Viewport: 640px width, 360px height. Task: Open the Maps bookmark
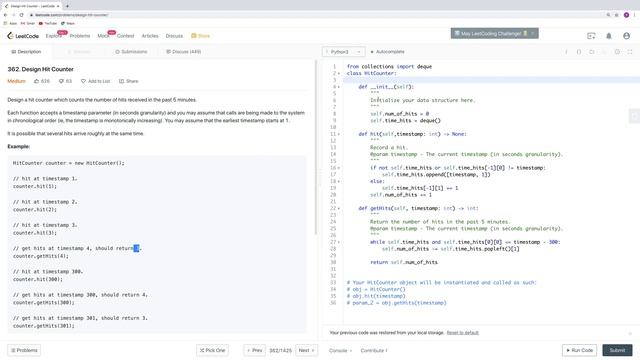click(68, 24)
